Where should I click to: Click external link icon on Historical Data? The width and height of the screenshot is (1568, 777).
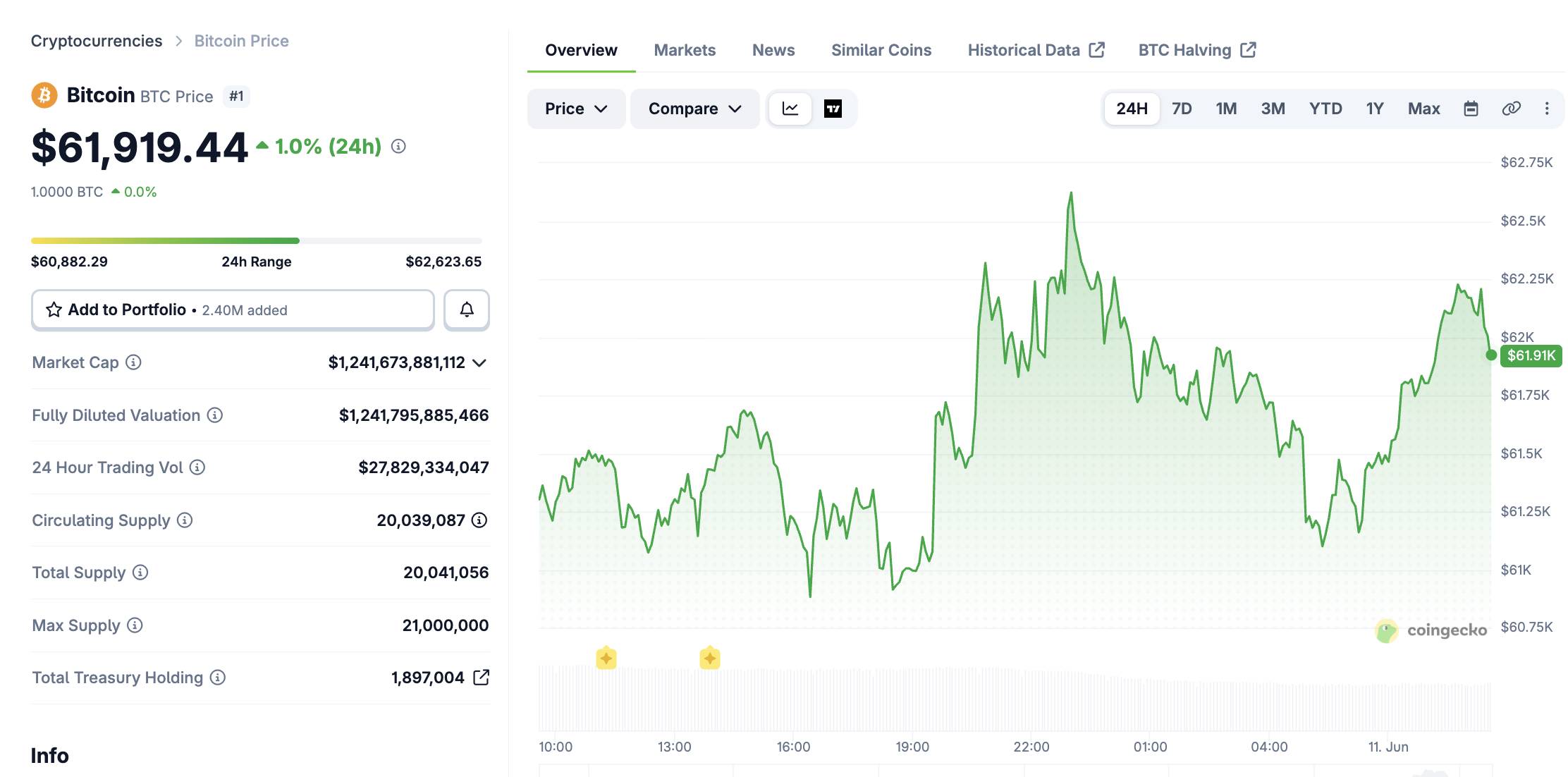point(1096,49)
